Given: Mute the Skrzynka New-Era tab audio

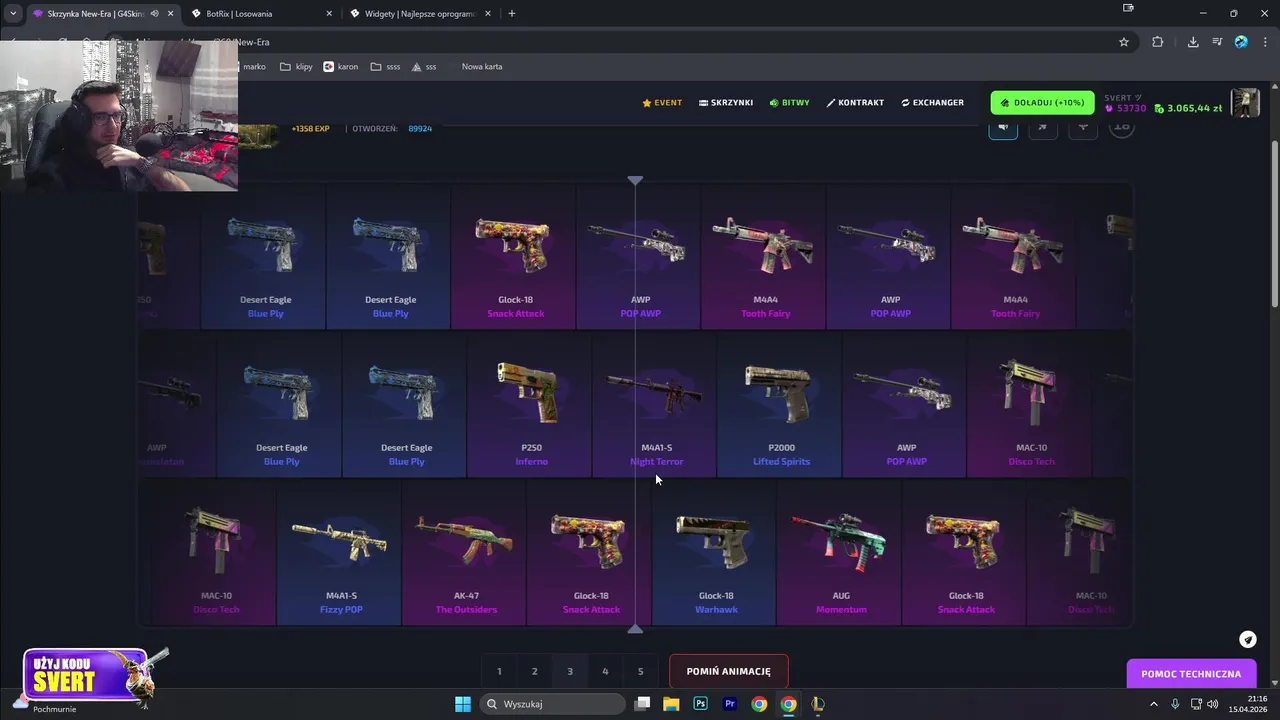Looking at the screenshot, I should (154, 14).
